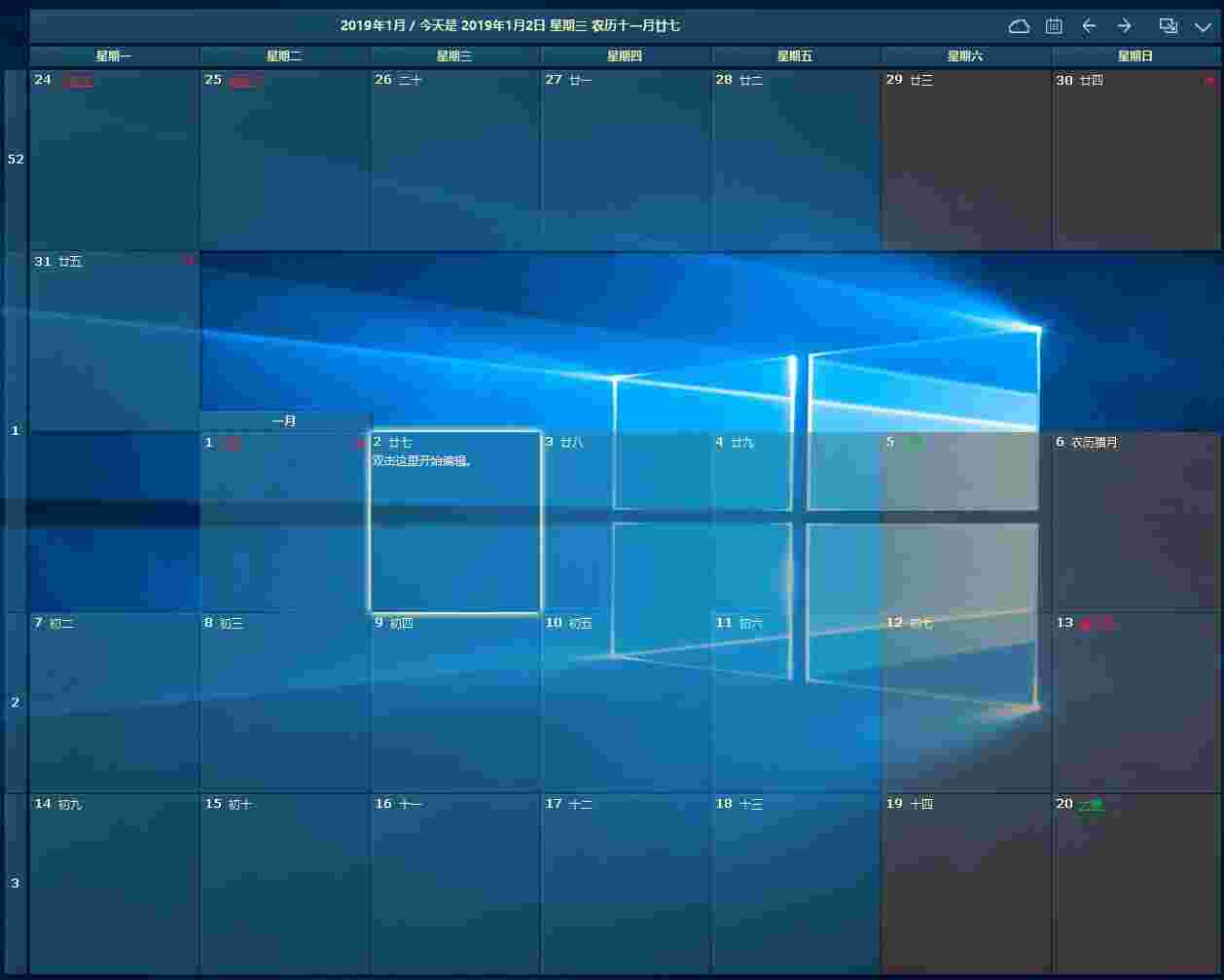Click the 星期一 column header
This screenshot has height=980, width=1224.
114,56
